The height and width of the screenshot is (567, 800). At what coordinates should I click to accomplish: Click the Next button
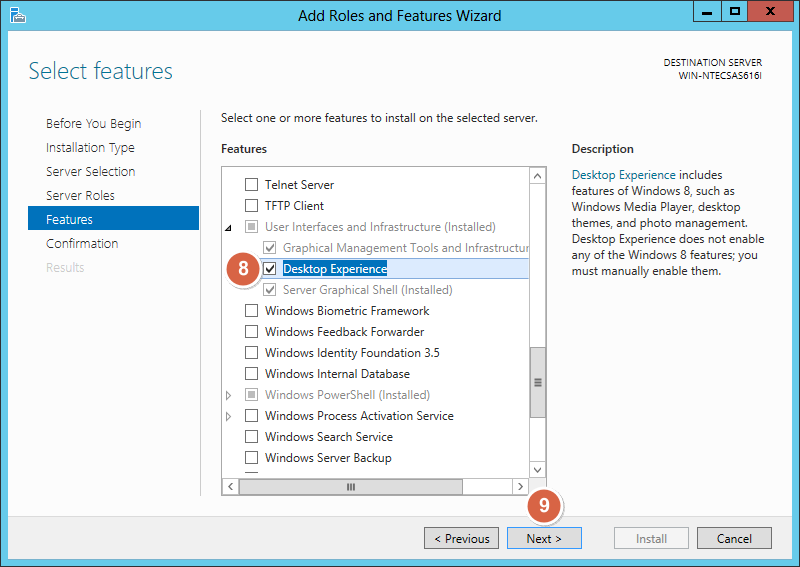coord(544,538)
